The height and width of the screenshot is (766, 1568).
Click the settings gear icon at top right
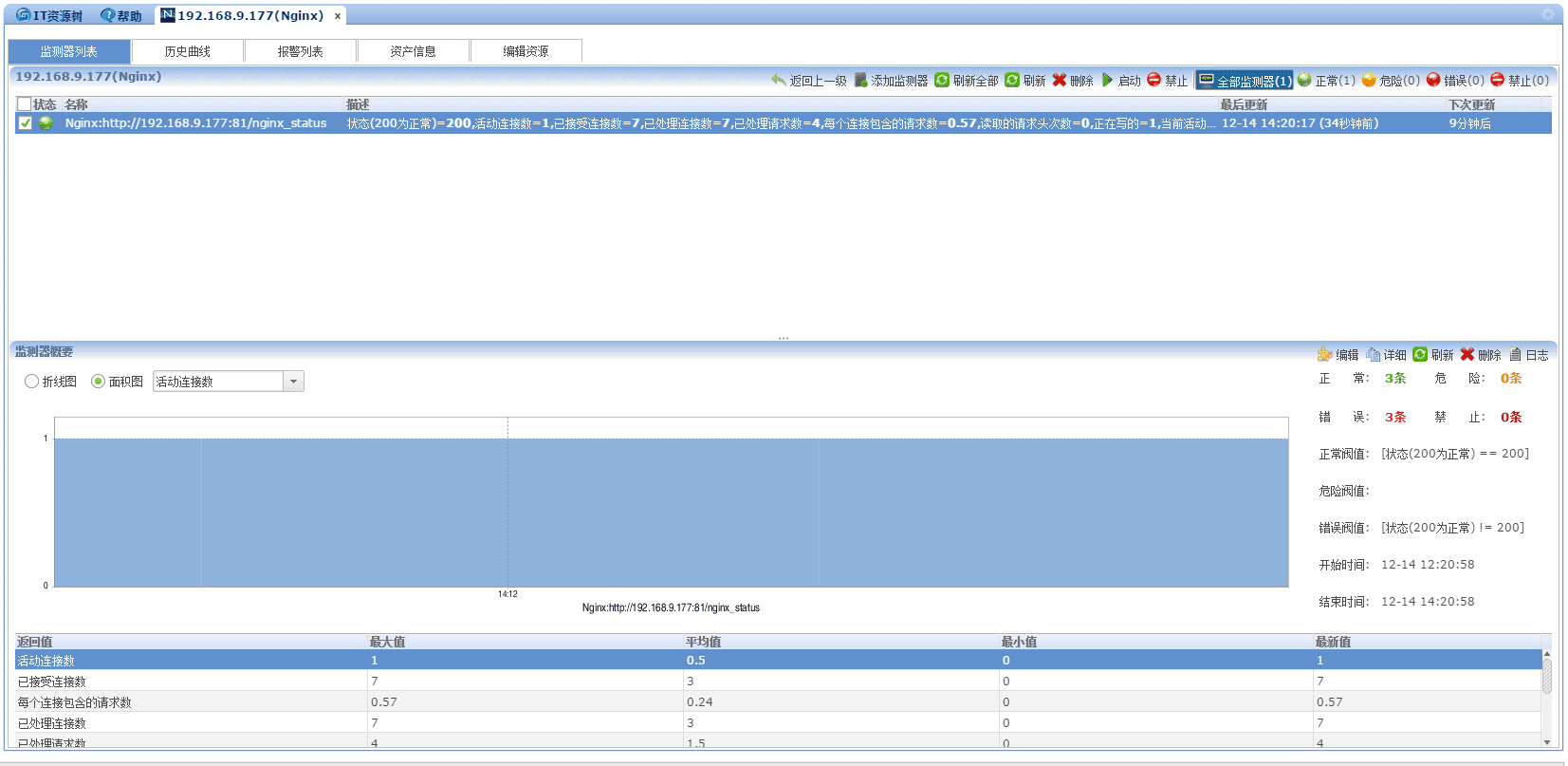click(1548, 14)
